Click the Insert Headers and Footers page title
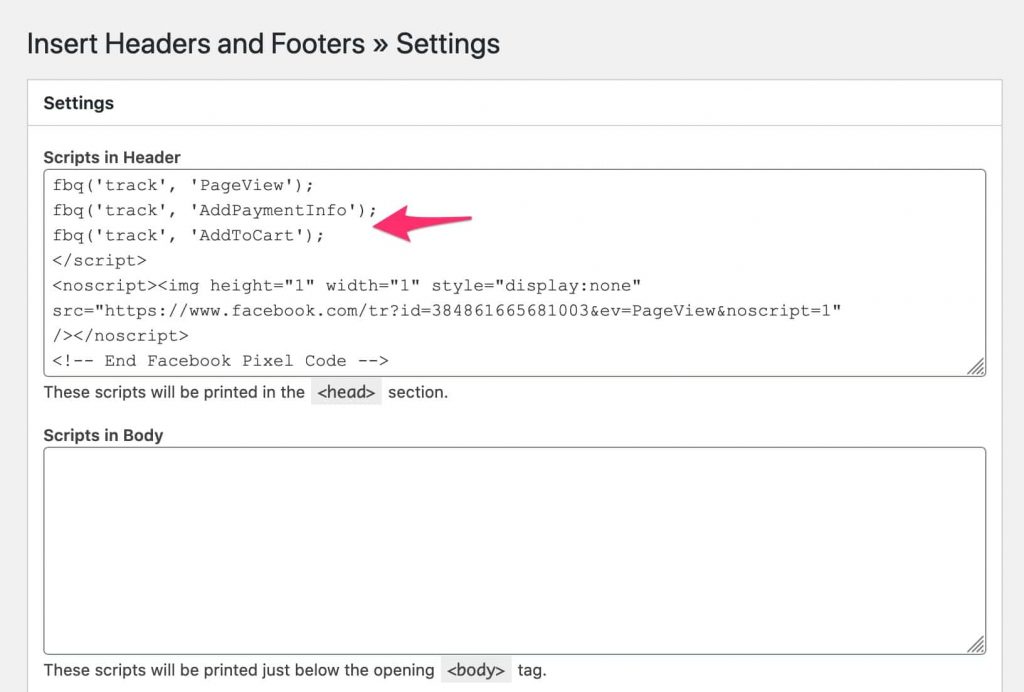1024x692 pixels. point(263,44)
